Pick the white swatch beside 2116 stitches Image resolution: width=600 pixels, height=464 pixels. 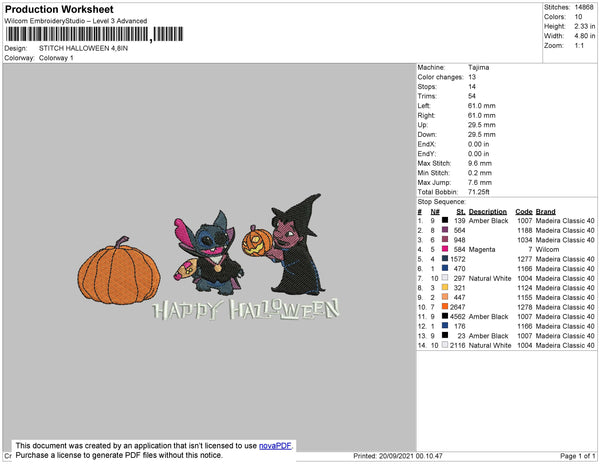(x=445, y=345)
